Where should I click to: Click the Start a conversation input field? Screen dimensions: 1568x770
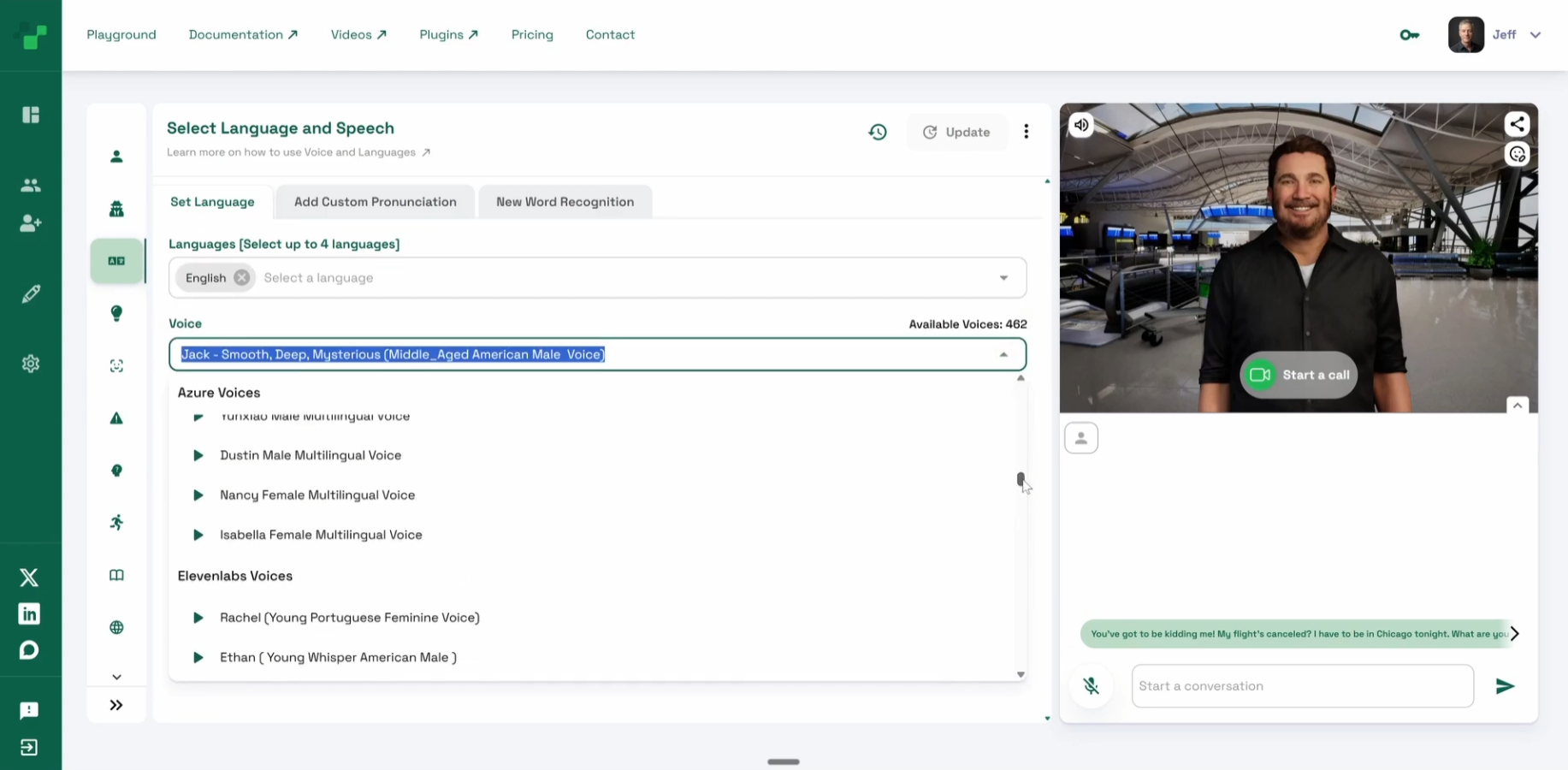tap(1302, 686)
